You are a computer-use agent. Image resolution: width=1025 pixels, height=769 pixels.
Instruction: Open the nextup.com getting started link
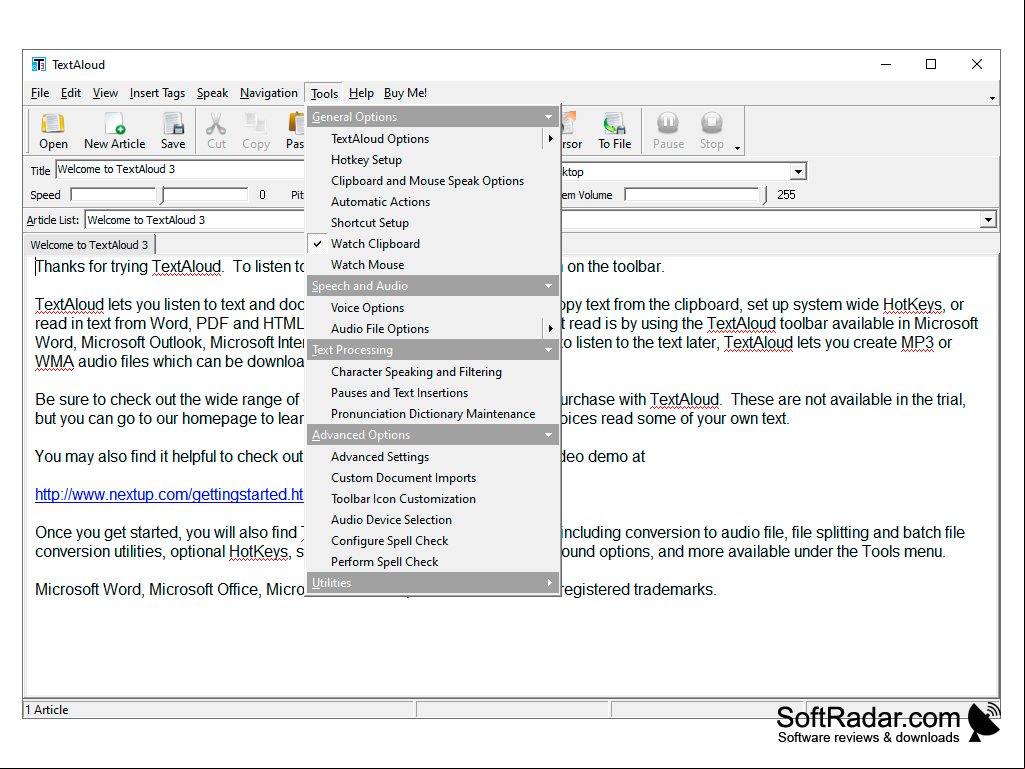point(169,494)
